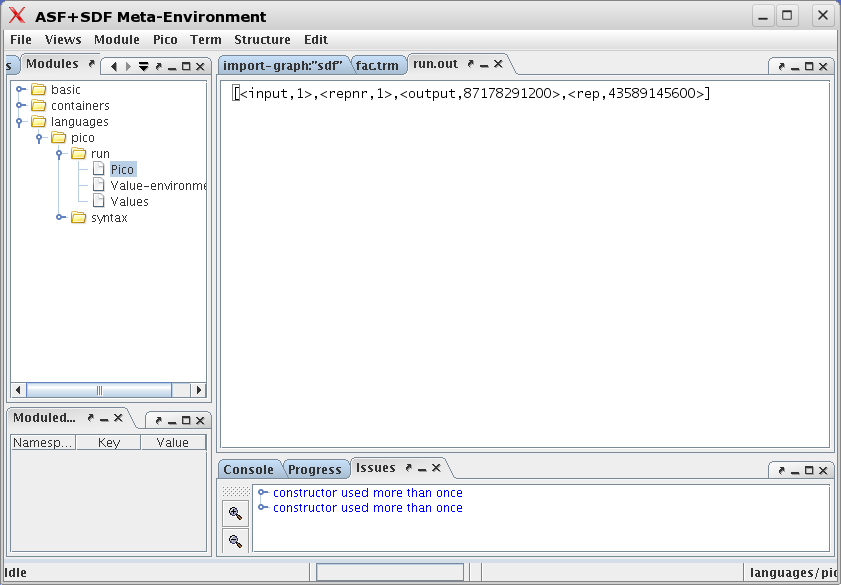This screenshot has width=841, height=585.
Task: Click the double-chevron menu icon in Modules toolbar
Action: click(x=142, y=63)
